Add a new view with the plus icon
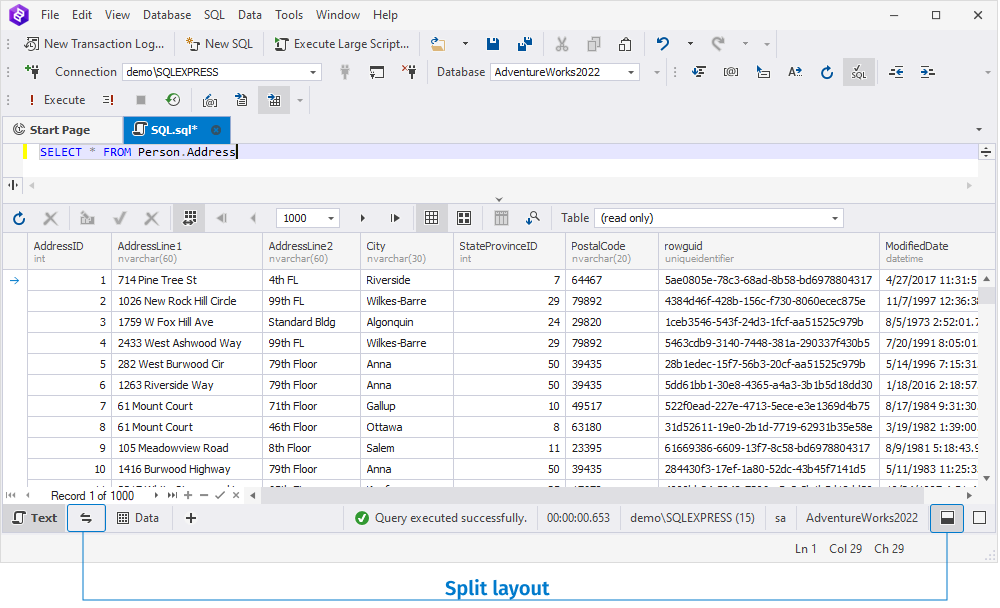The width and height of the screenshot is (1000, 608). 191,518
